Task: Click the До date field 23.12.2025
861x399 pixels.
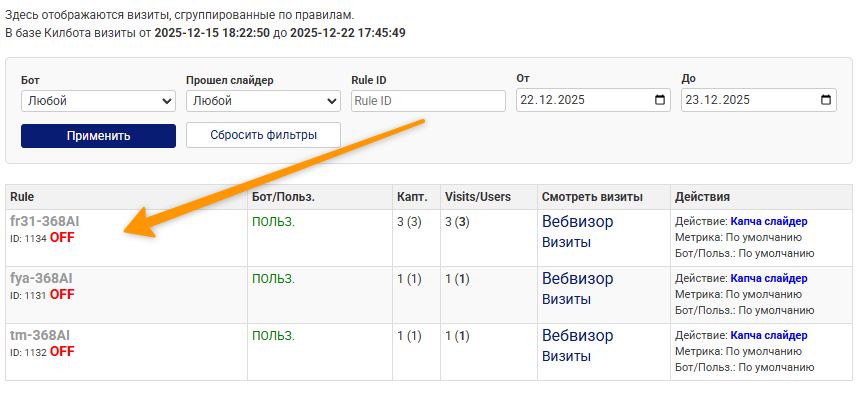Action: pyautogui.click(x=759, y=100)
